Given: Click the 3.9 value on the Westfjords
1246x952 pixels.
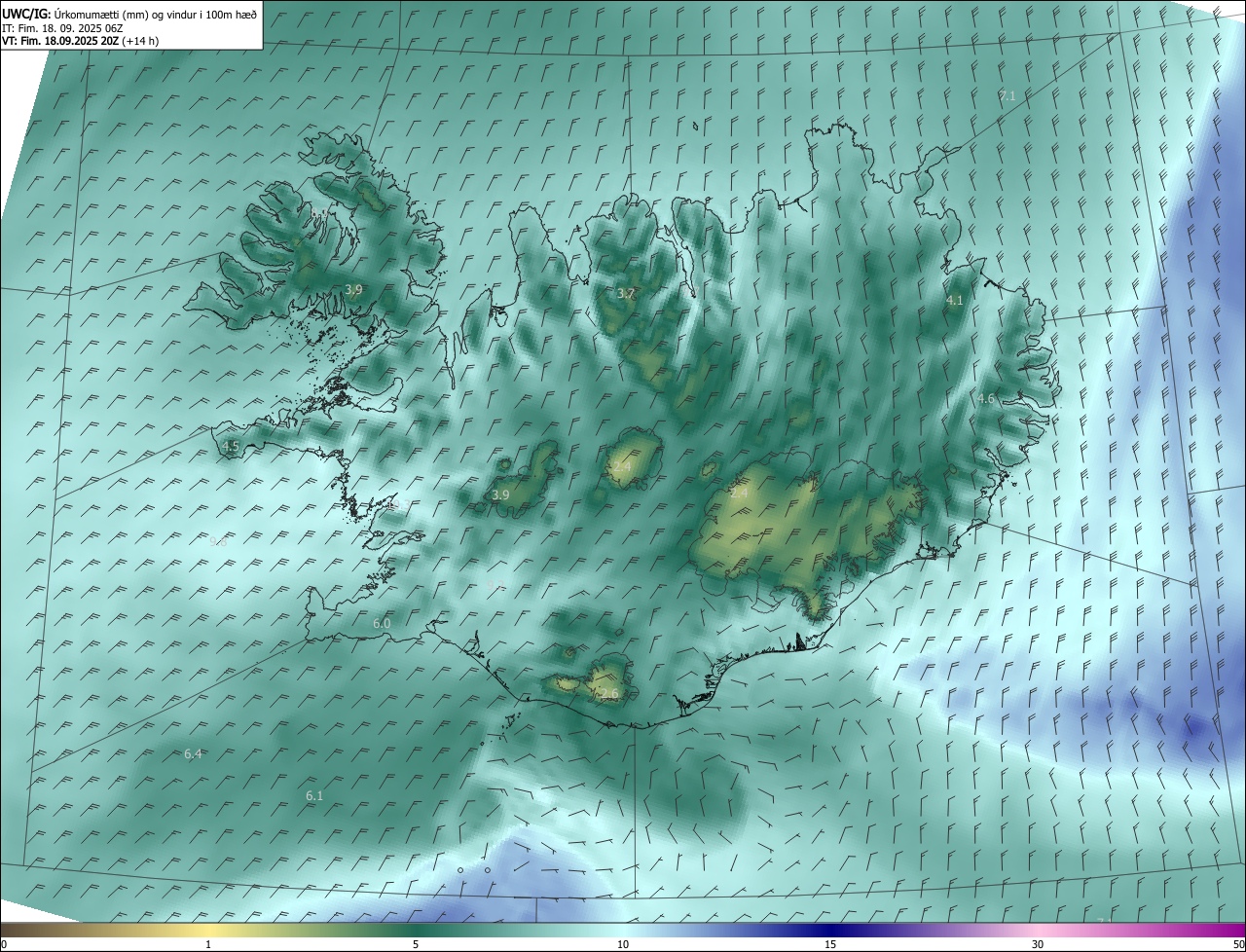Looking at the screenshot, I should (353, 289).
